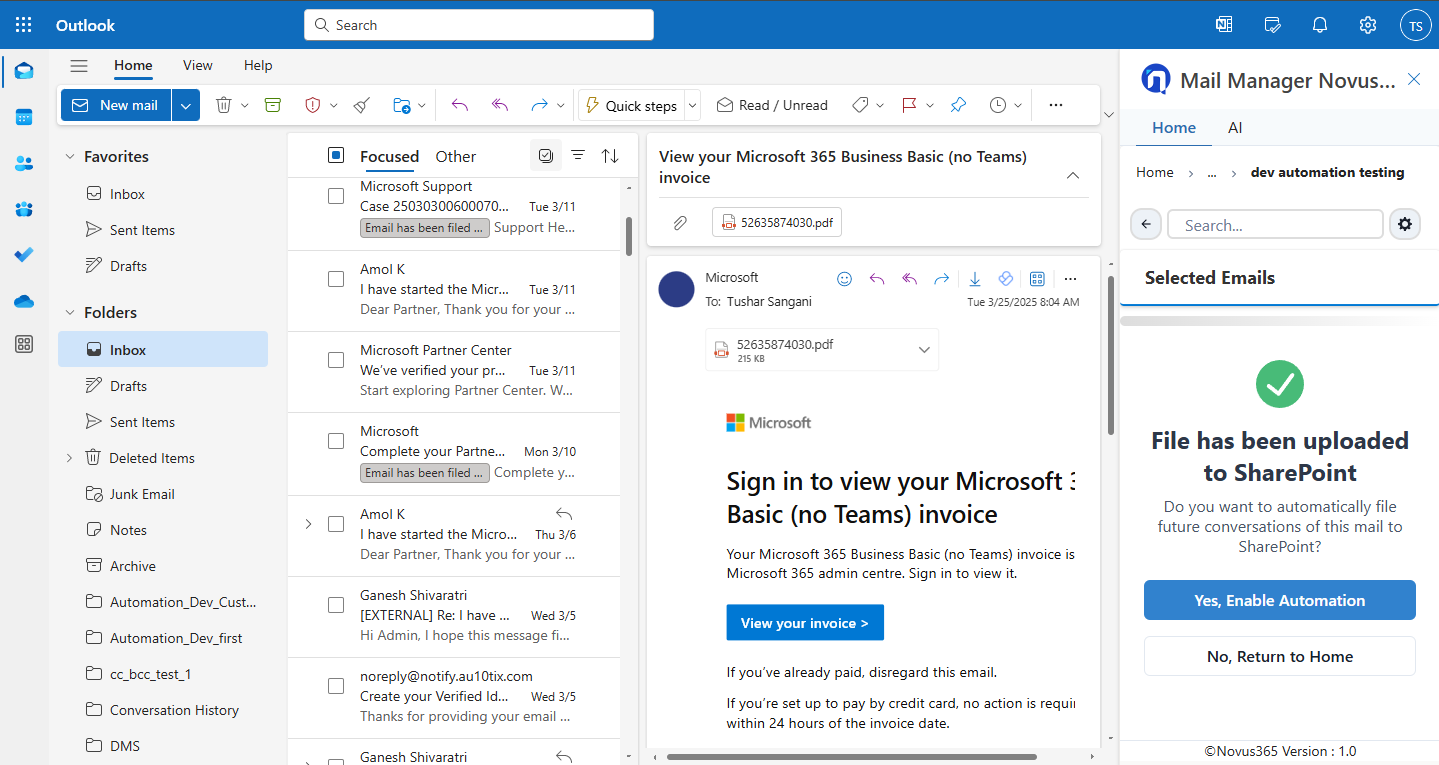This screenshot has height=765, width=1439.
Task: Switch to the Other inbox tab
Action: (456, 156)
